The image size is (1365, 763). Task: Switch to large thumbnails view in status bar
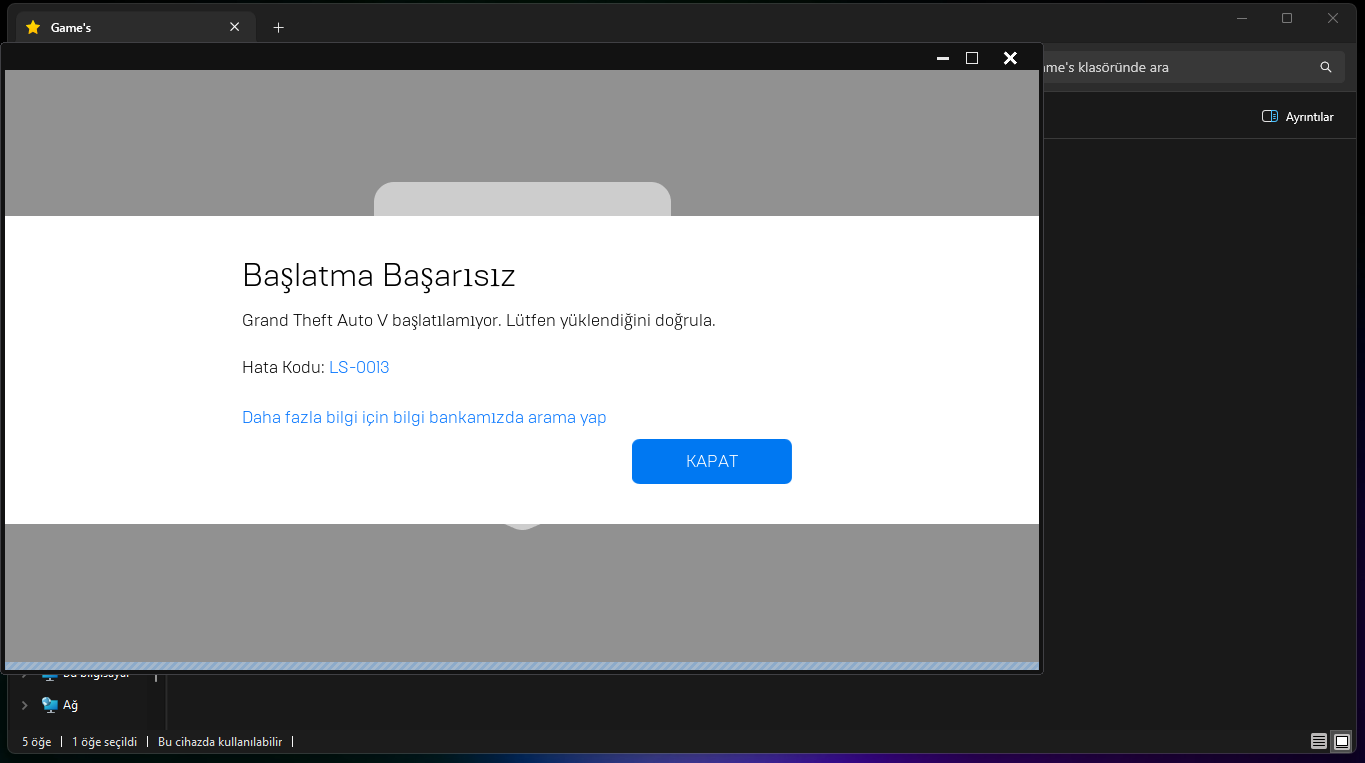pos(1341,741)
